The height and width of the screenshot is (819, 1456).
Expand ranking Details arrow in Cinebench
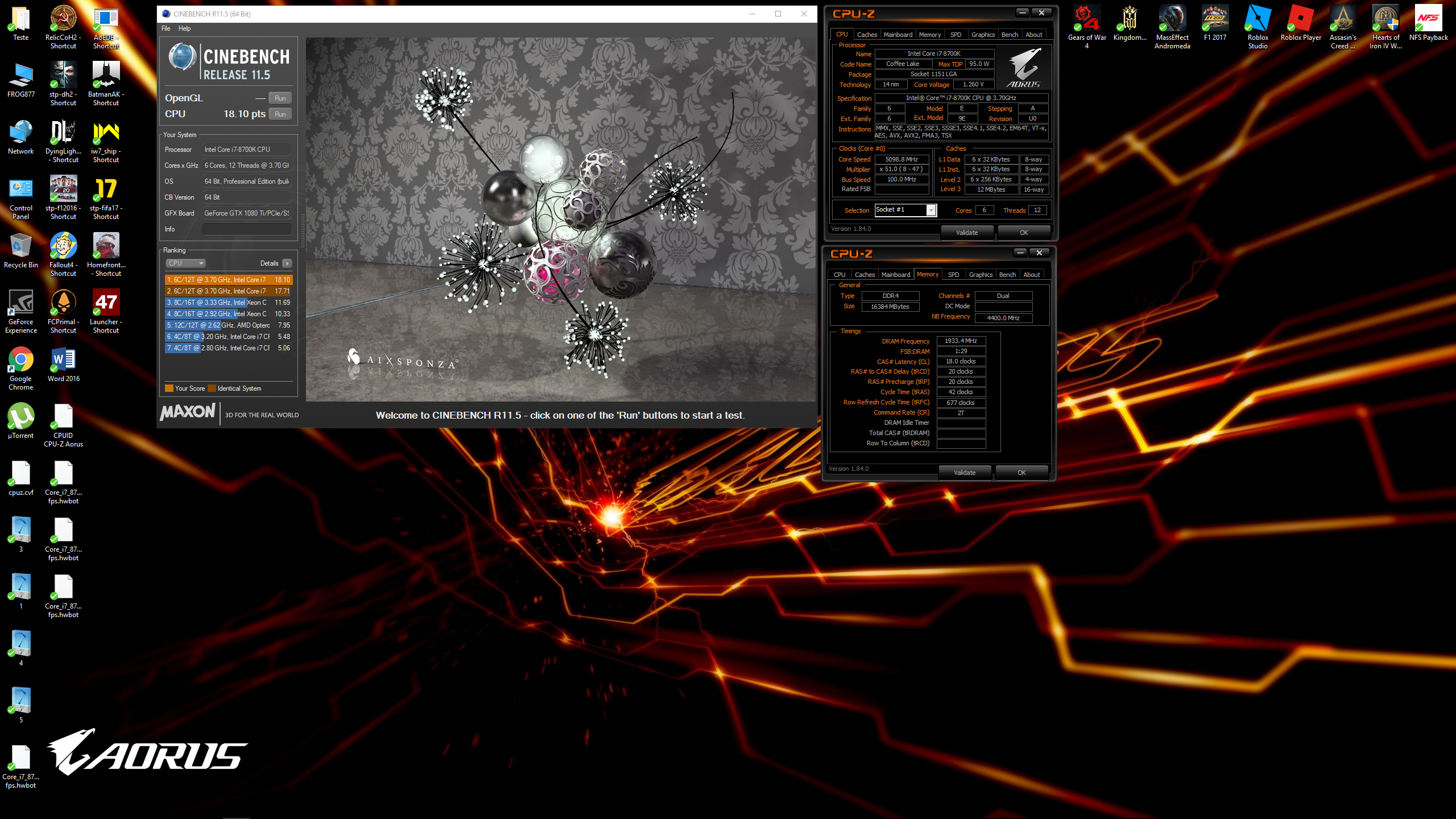point(287,263)
